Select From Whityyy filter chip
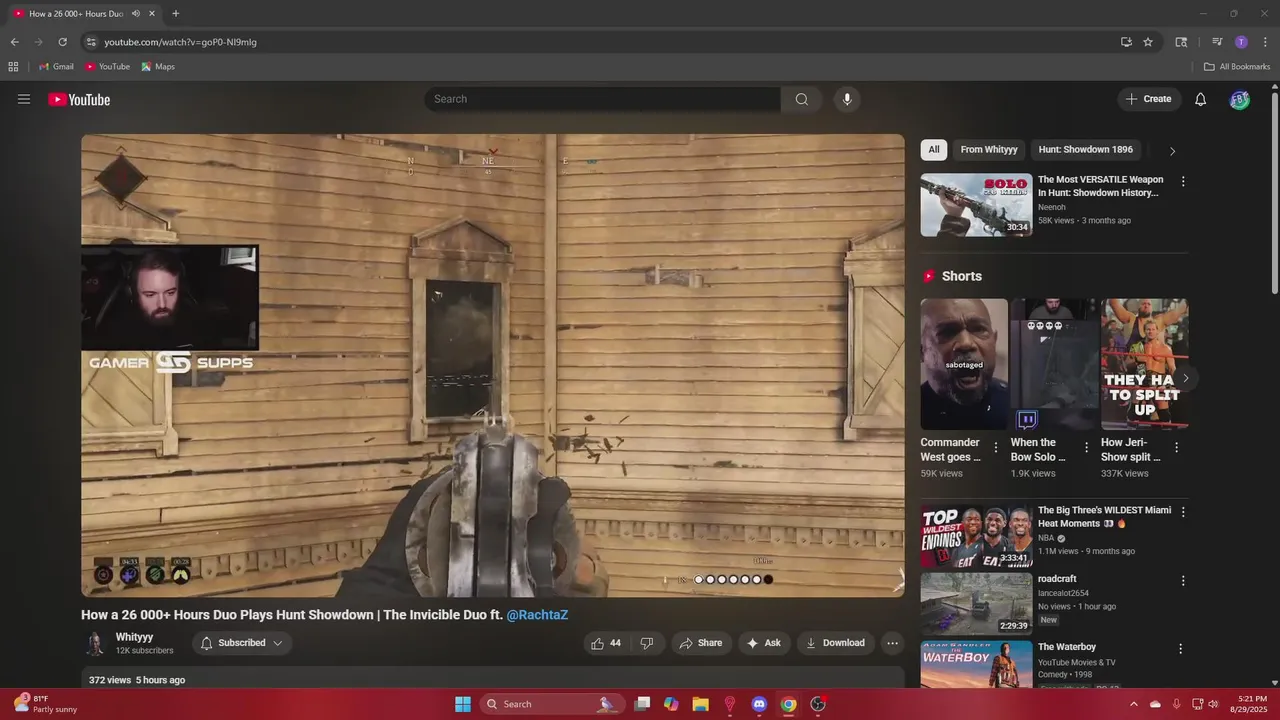 point(989,150)
